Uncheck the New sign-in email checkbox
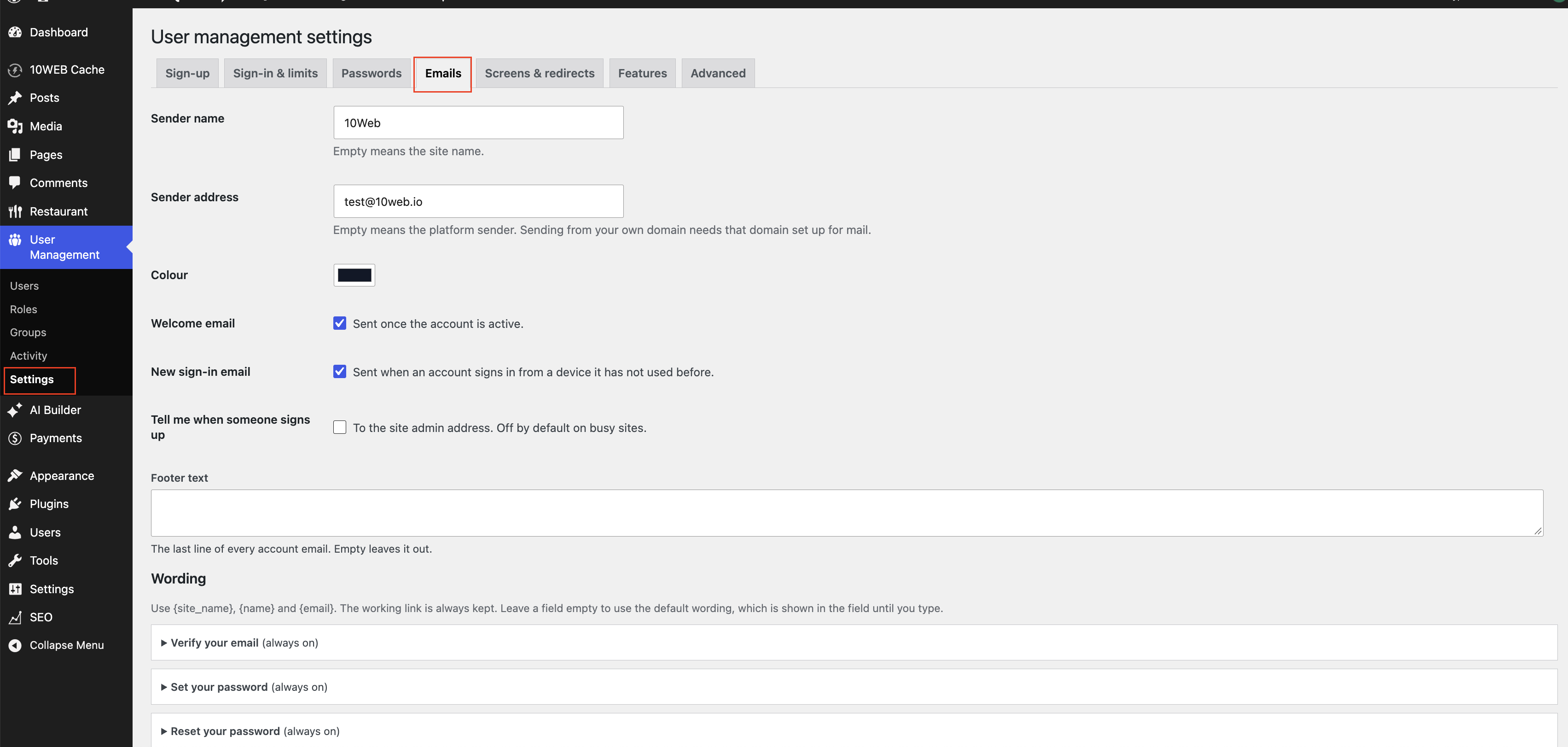Screen dimensions: 1568x747 (340, 371)
